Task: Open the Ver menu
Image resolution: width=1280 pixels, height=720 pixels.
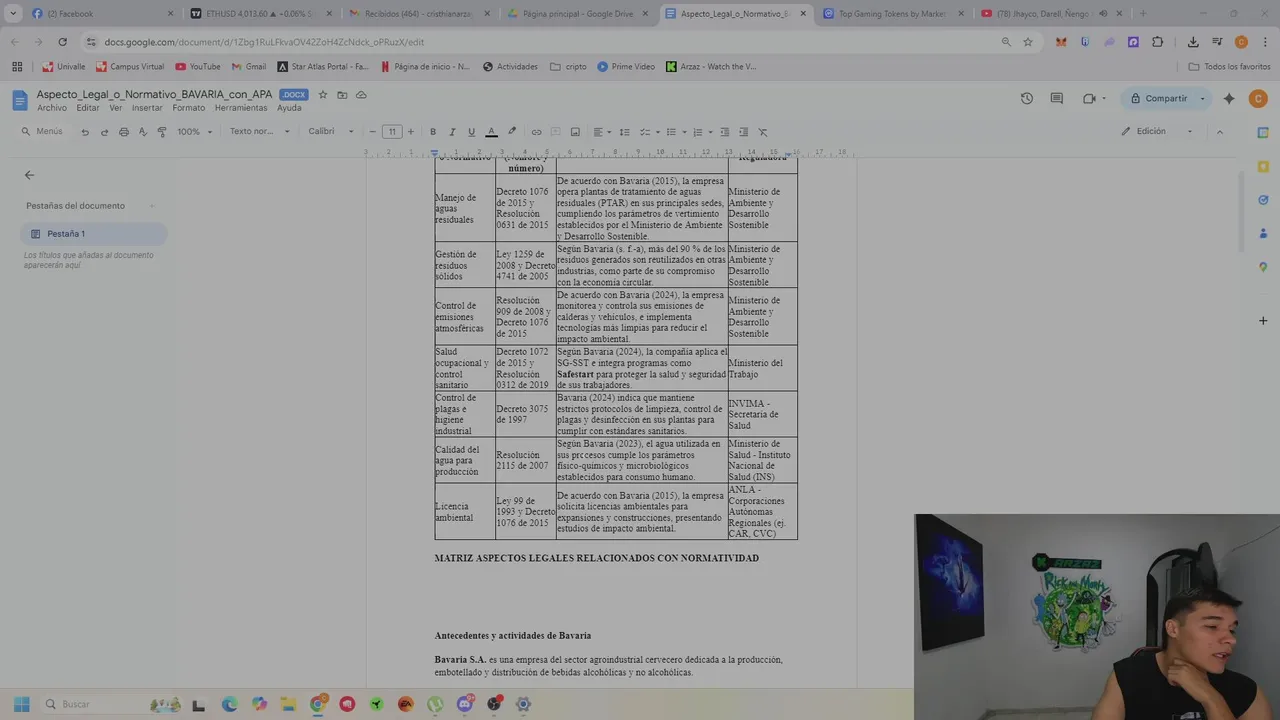Action: click(116, 108)
